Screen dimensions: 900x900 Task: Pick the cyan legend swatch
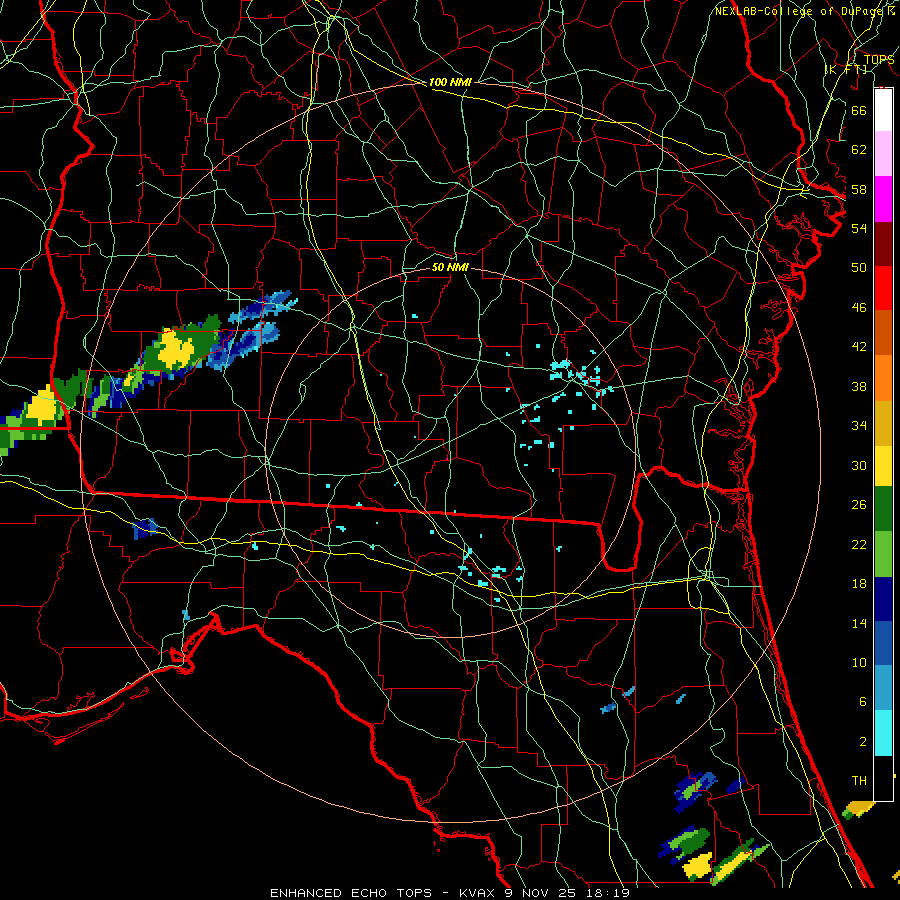[x=883, y=733]
